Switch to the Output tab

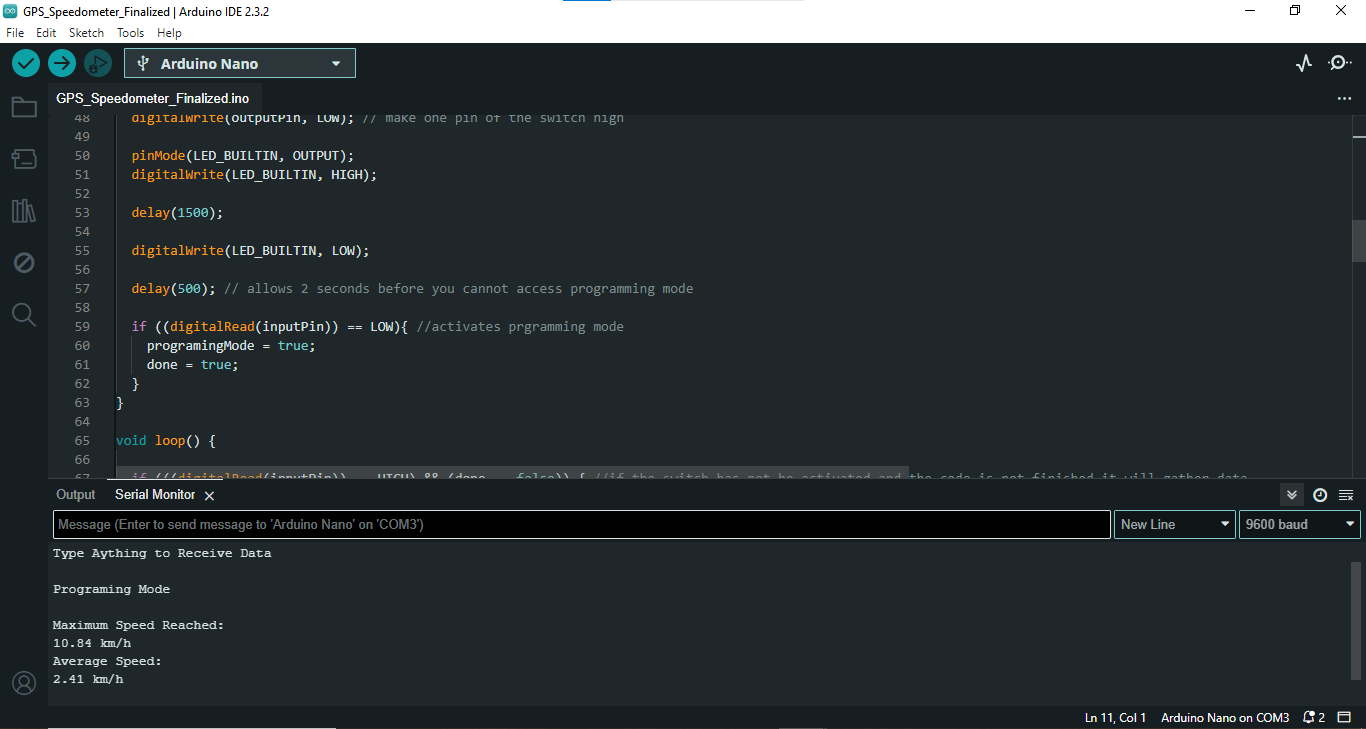[x=76, y=495]
